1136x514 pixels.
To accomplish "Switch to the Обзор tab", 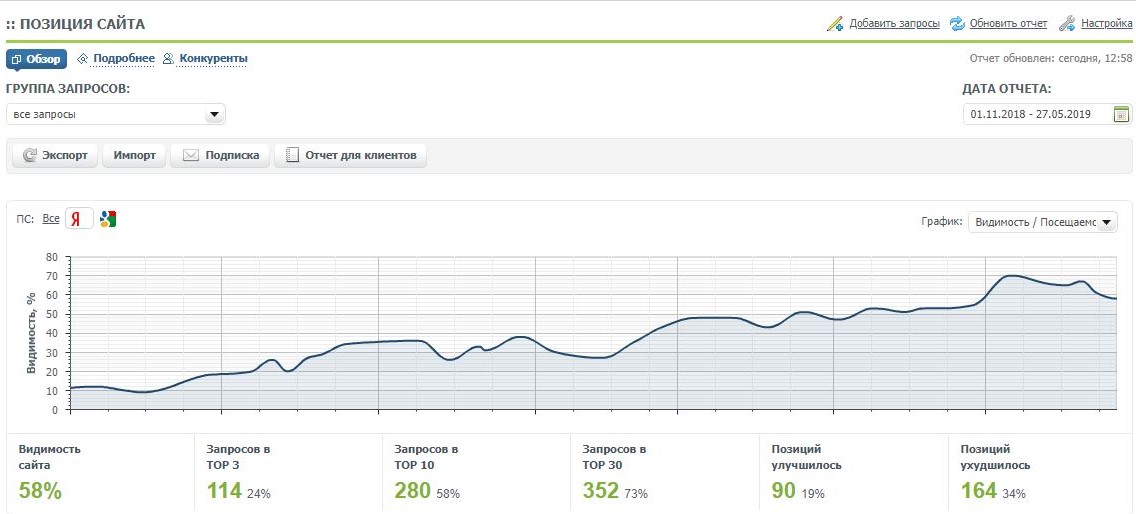I will click(x=36, y=59).
